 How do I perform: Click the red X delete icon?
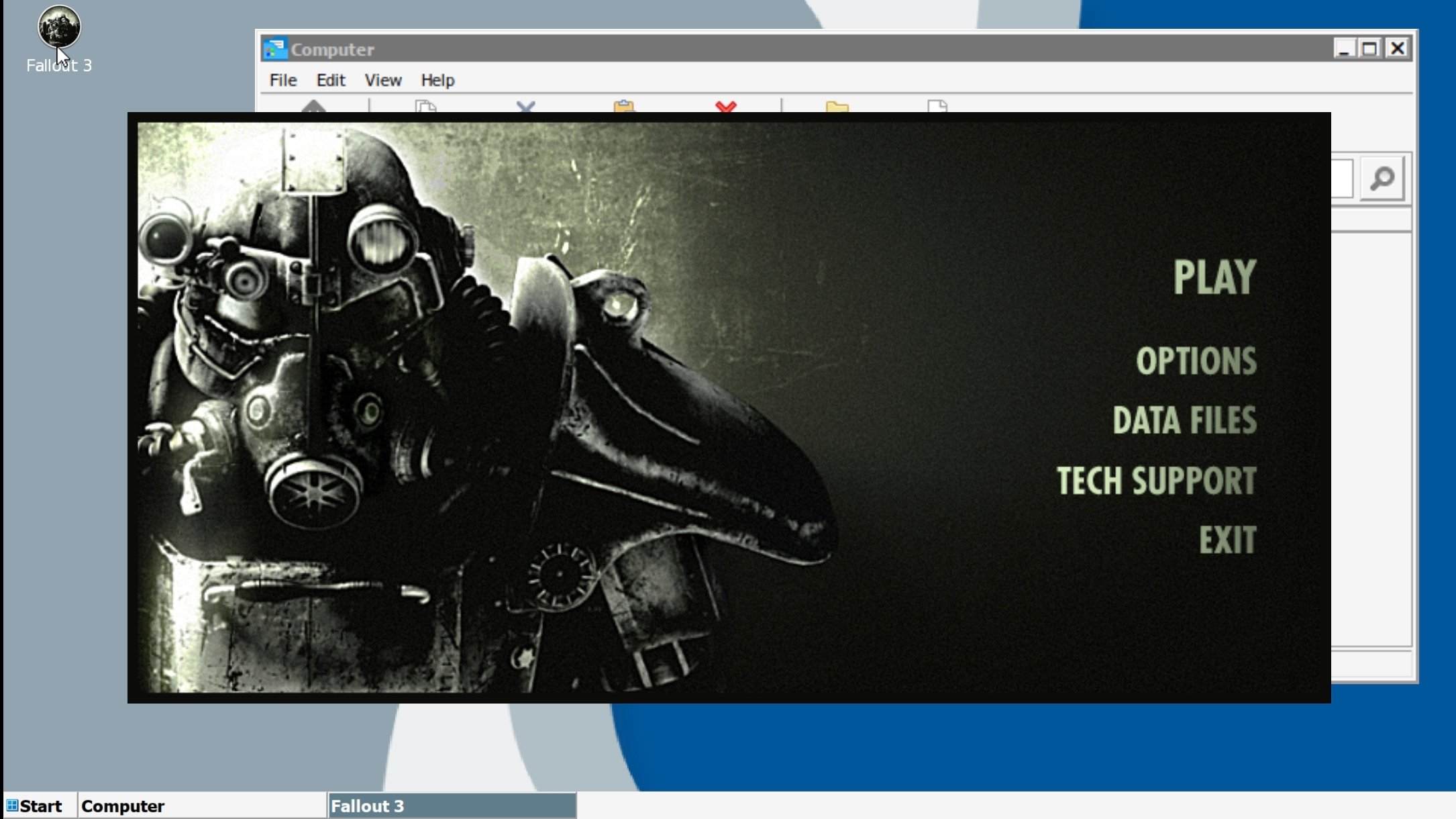726,106
